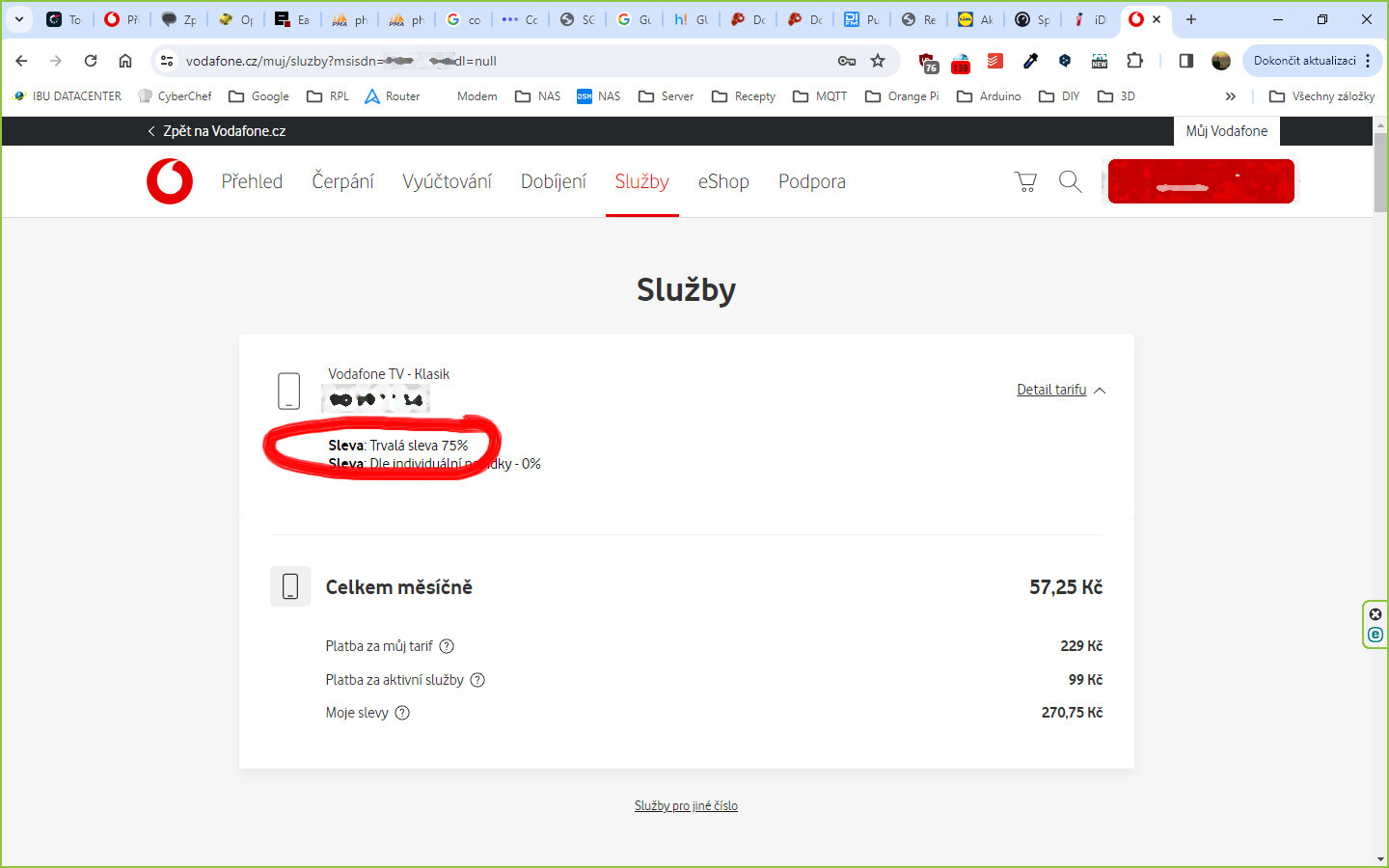This screenshot has height=868, width=1389.
Task: Open the browser home page
Action: tap(125, 61)
